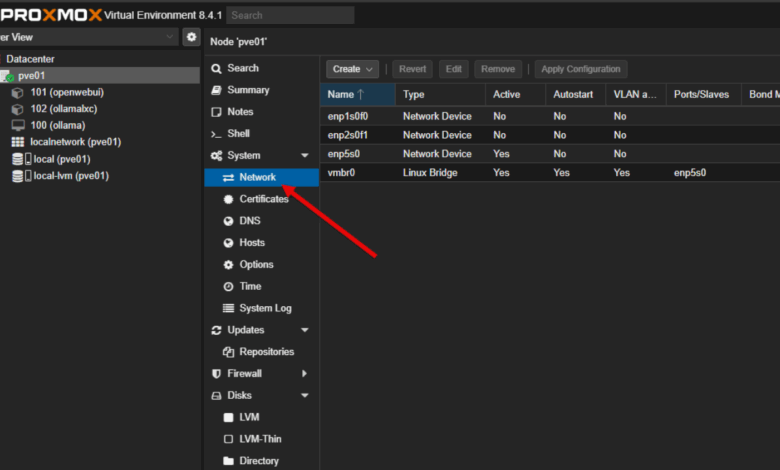
Task: Open the System Log menu item
Action: click(261, 308)
